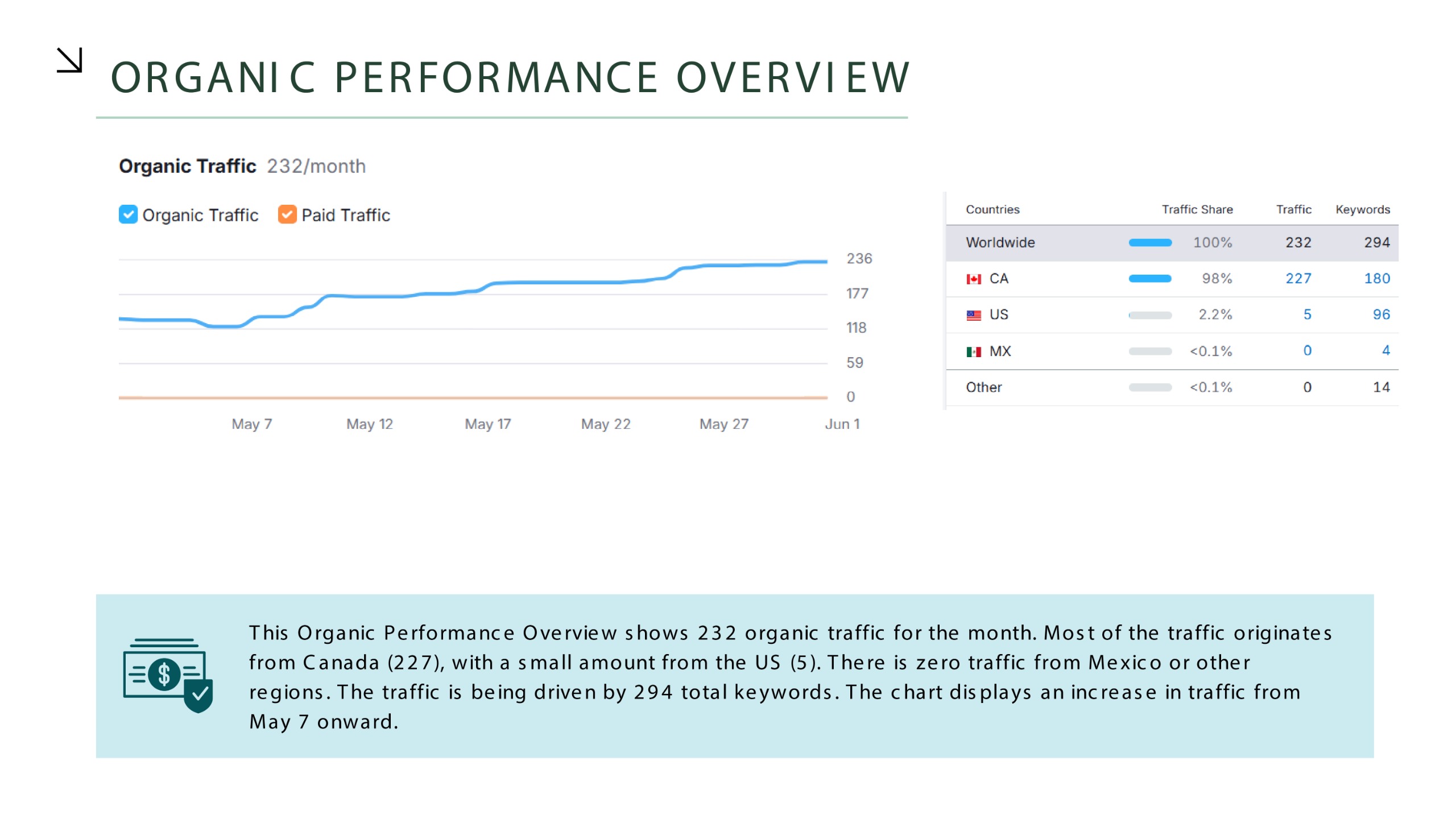Click the Canada flag icon

click(973, 279)
